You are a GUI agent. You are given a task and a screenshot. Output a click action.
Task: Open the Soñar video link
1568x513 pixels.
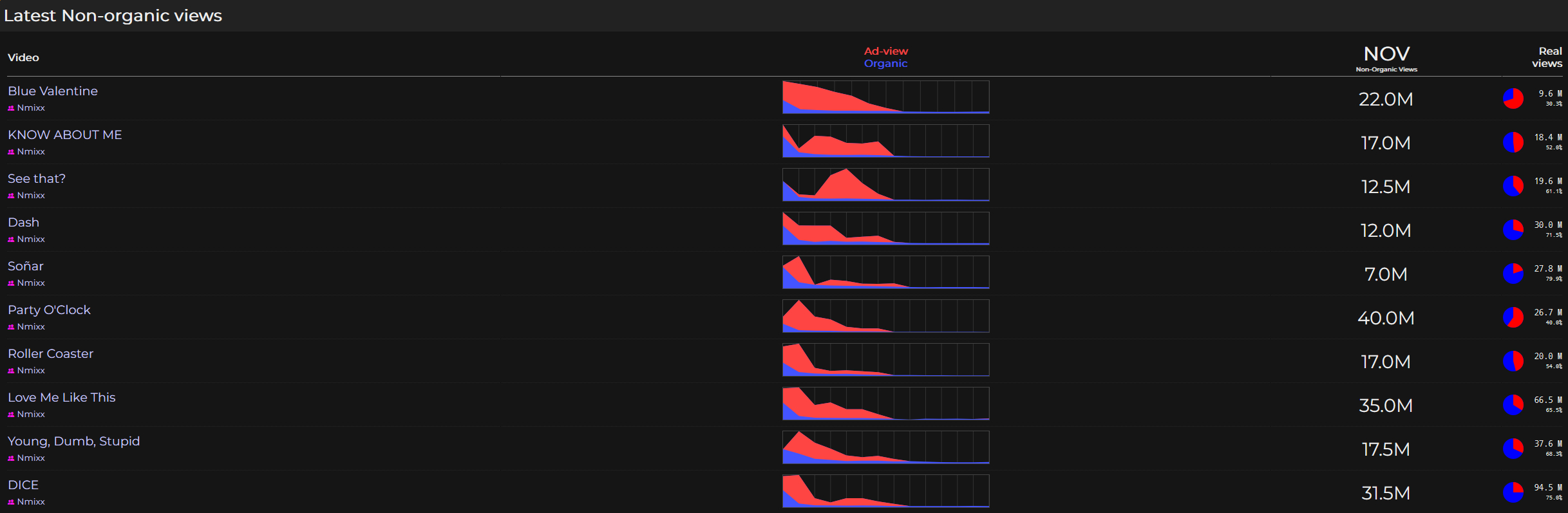(x=26, y=266)
